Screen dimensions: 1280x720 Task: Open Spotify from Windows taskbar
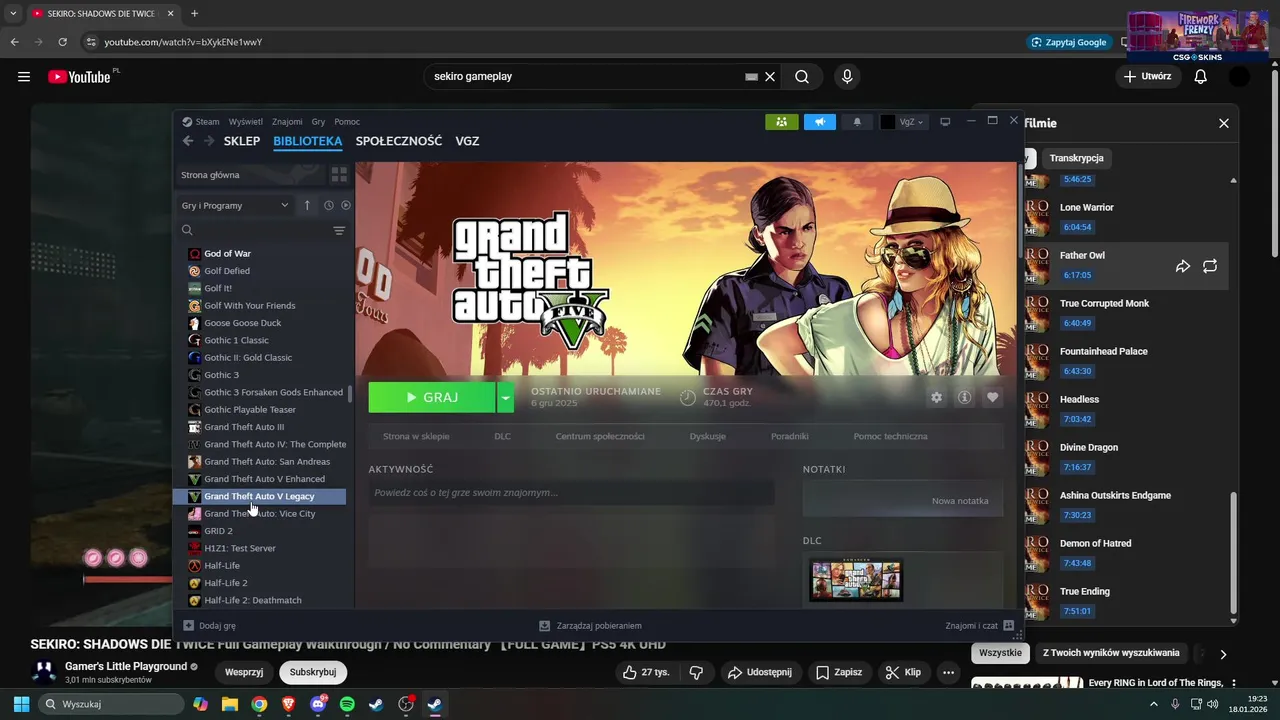coord(347,704)
